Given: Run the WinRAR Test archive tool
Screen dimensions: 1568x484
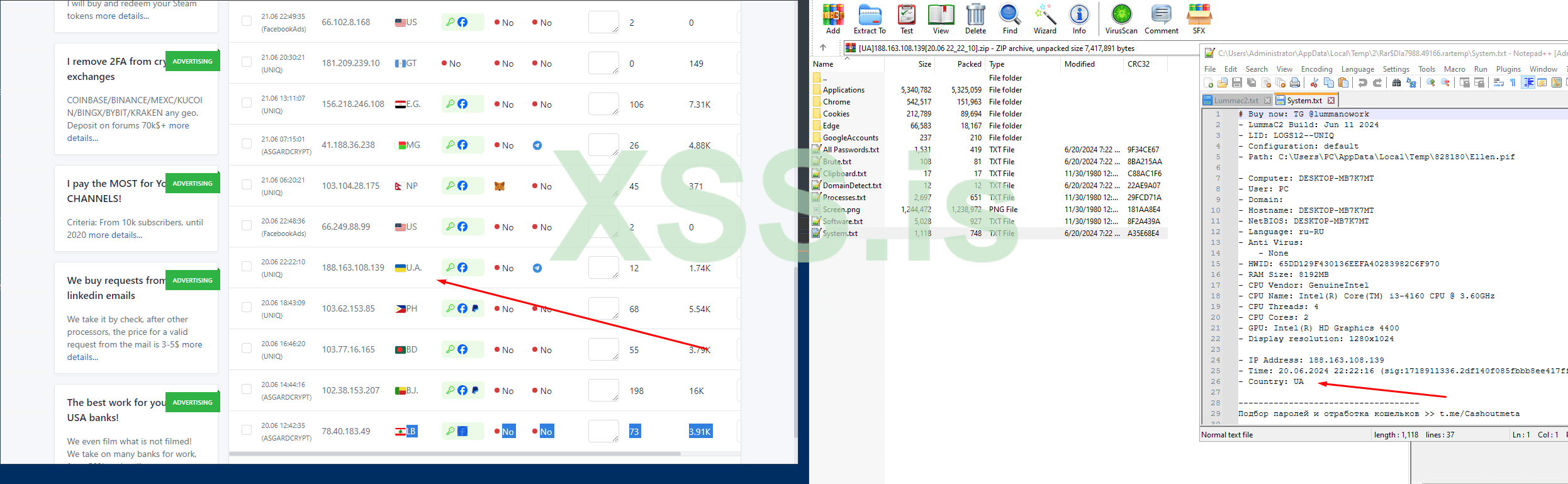Looking at the screenshot, I should pyautogui.click(x=907, y=19).
